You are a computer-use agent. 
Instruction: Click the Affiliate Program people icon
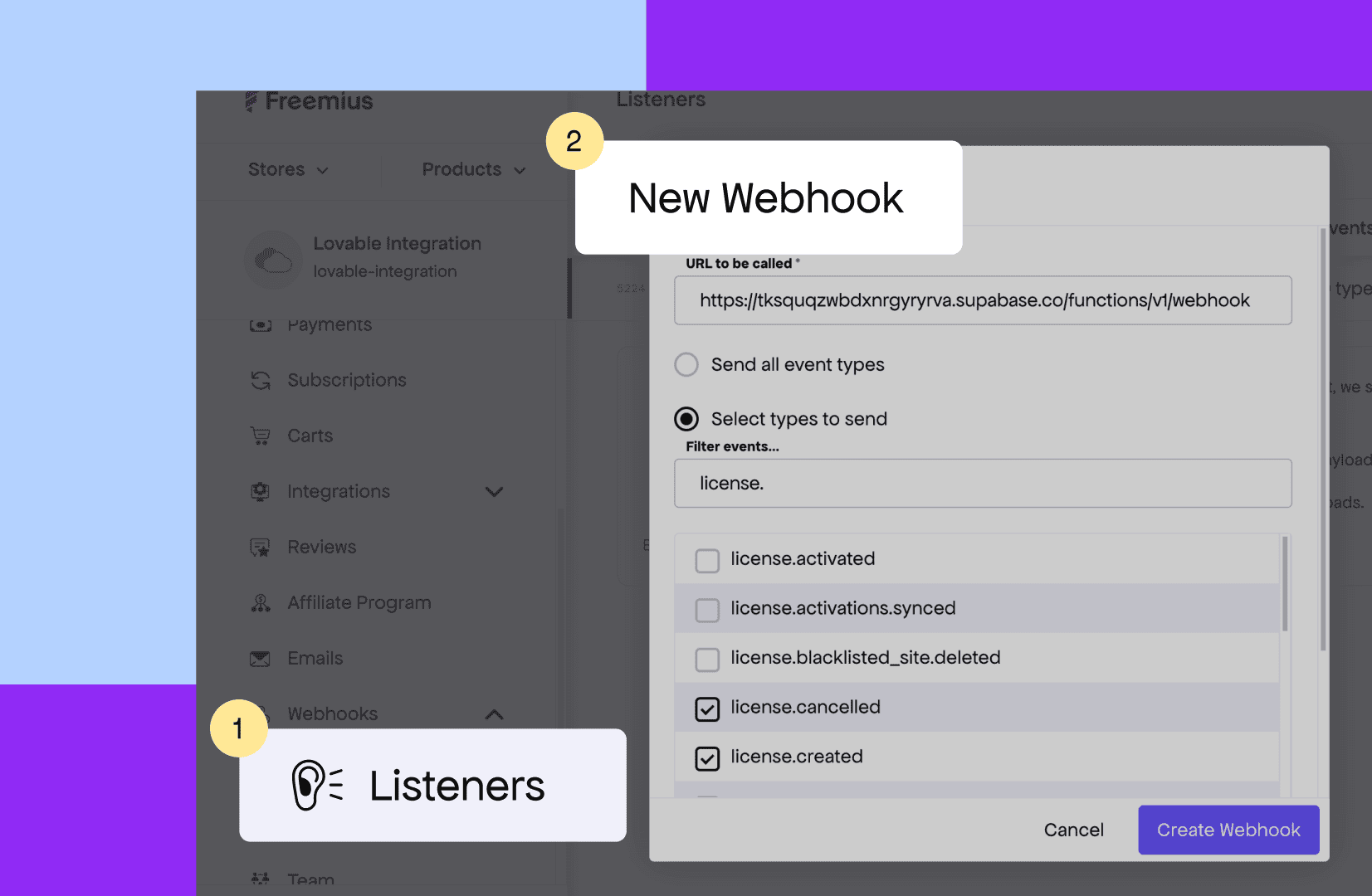tap(261, 603)
